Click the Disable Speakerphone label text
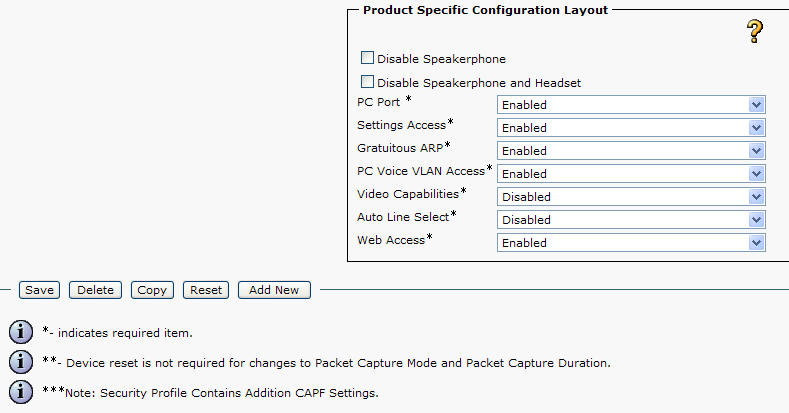The height and width of the screenshot is (413, 789). (441, 60)
